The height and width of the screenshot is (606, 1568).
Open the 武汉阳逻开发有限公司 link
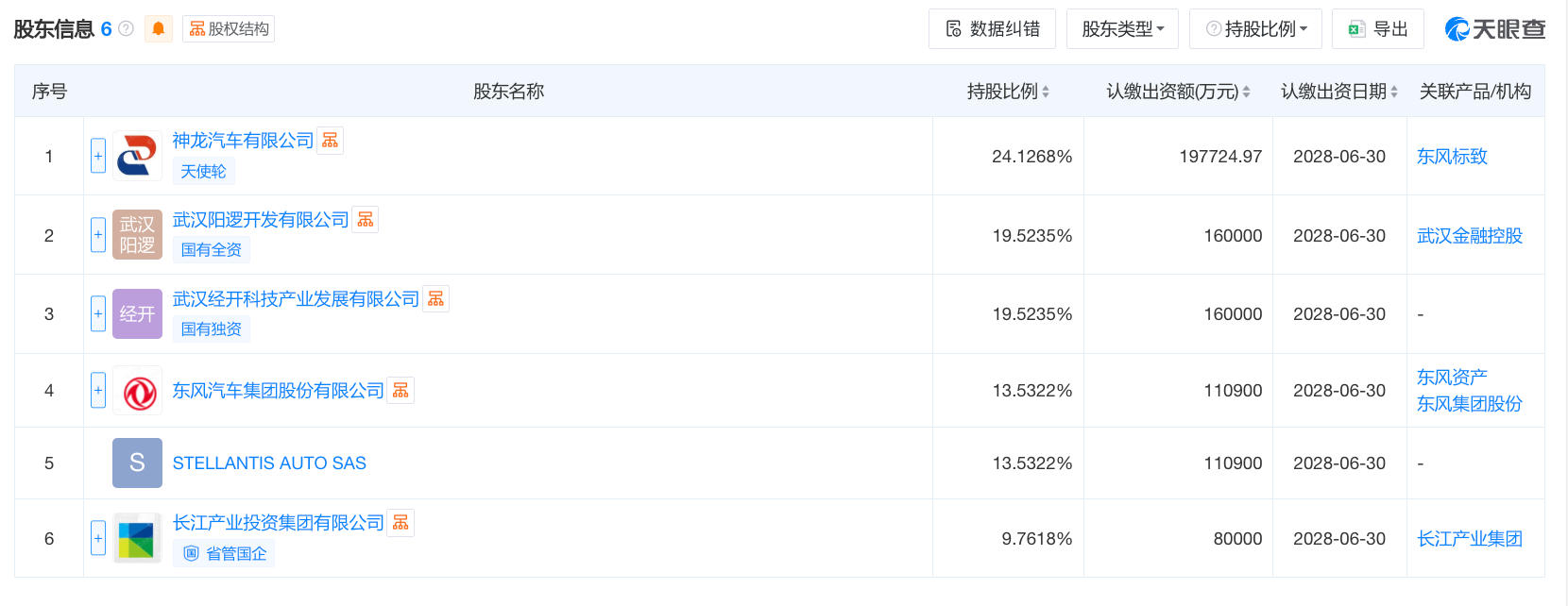pos(261,220)
